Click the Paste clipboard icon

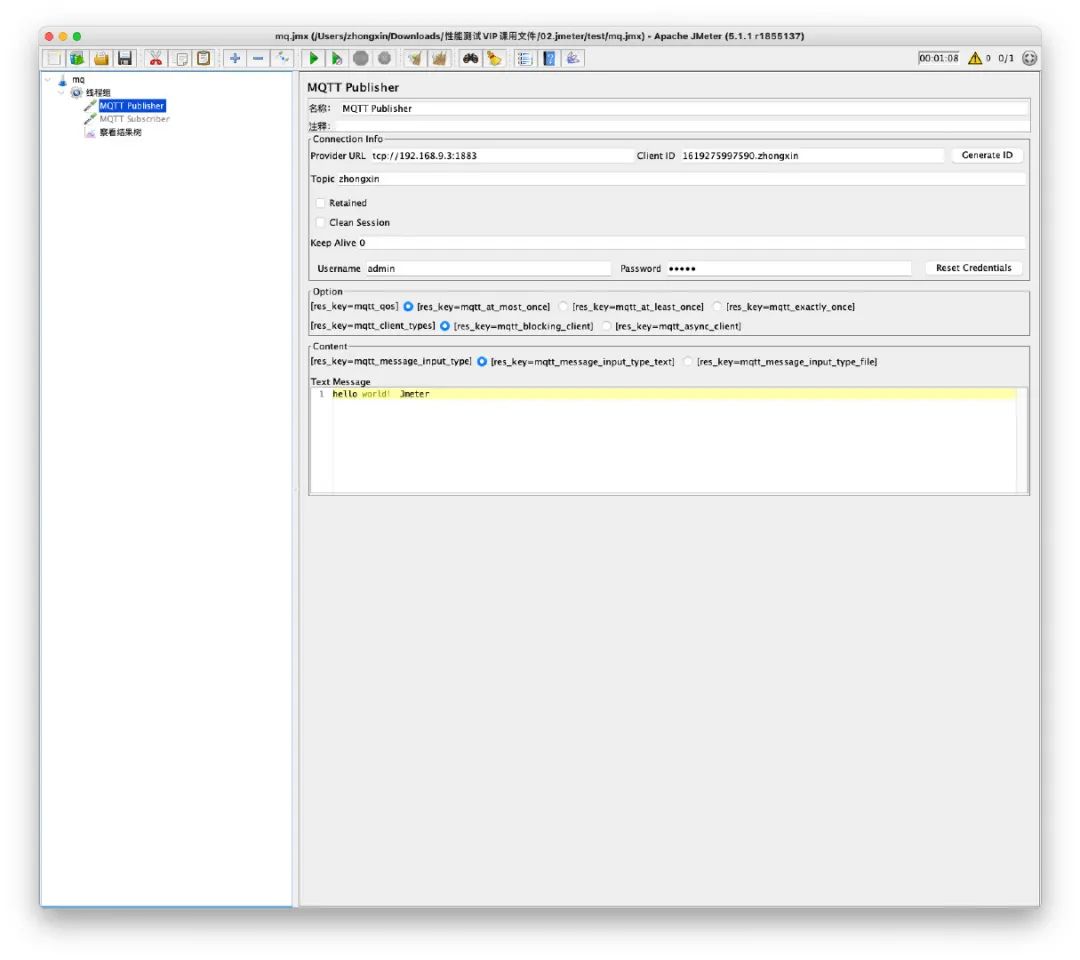204,59
